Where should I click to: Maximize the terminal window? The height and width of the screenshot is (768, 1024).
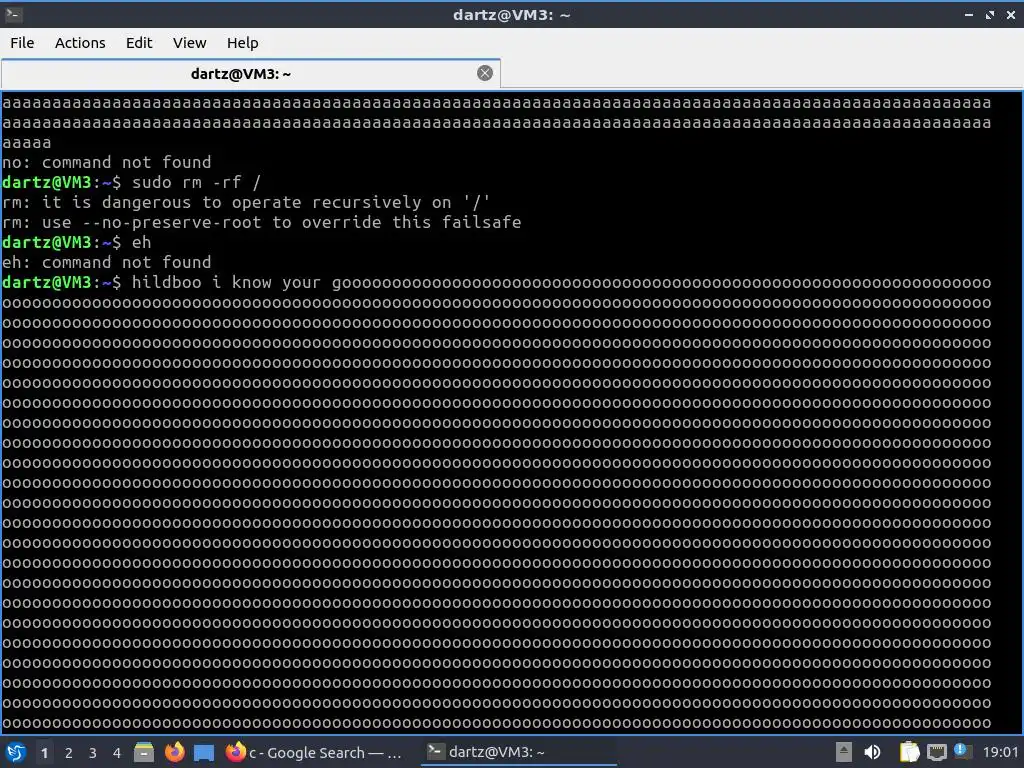pos(990,14)
